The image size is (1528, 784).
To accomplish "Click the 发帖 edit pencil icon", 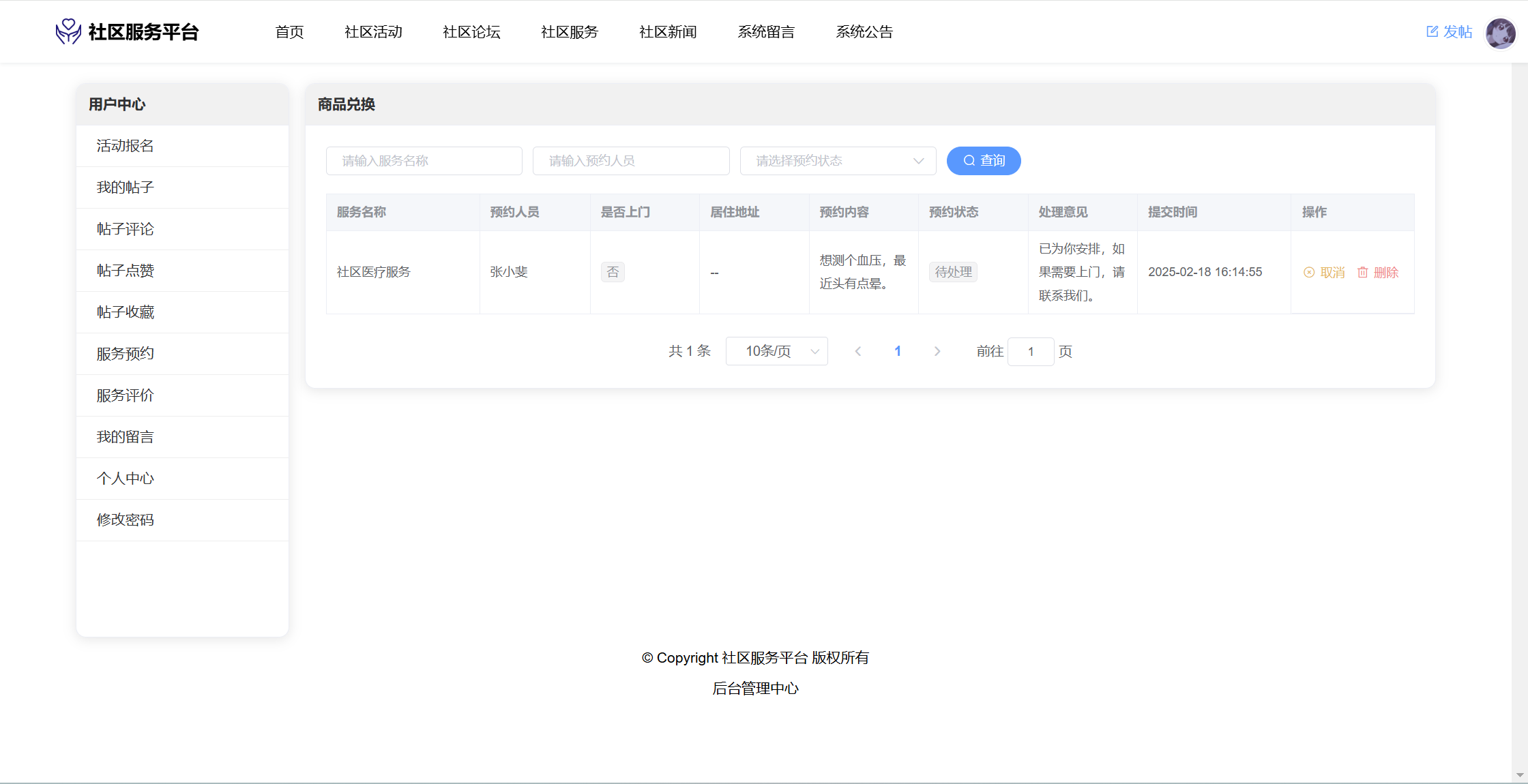I will pos(1432,31).
